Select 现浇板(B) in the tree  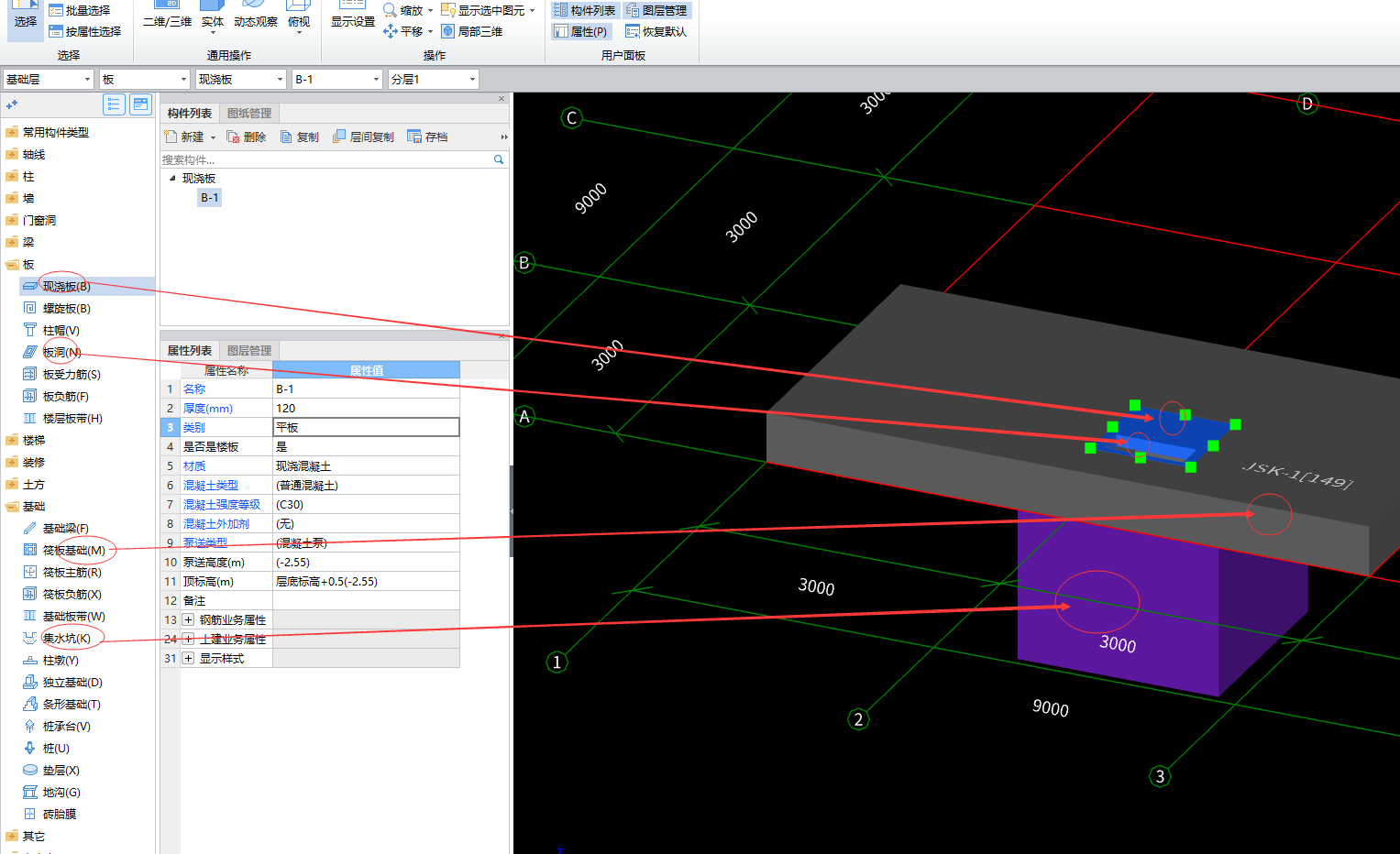point(66,287)
